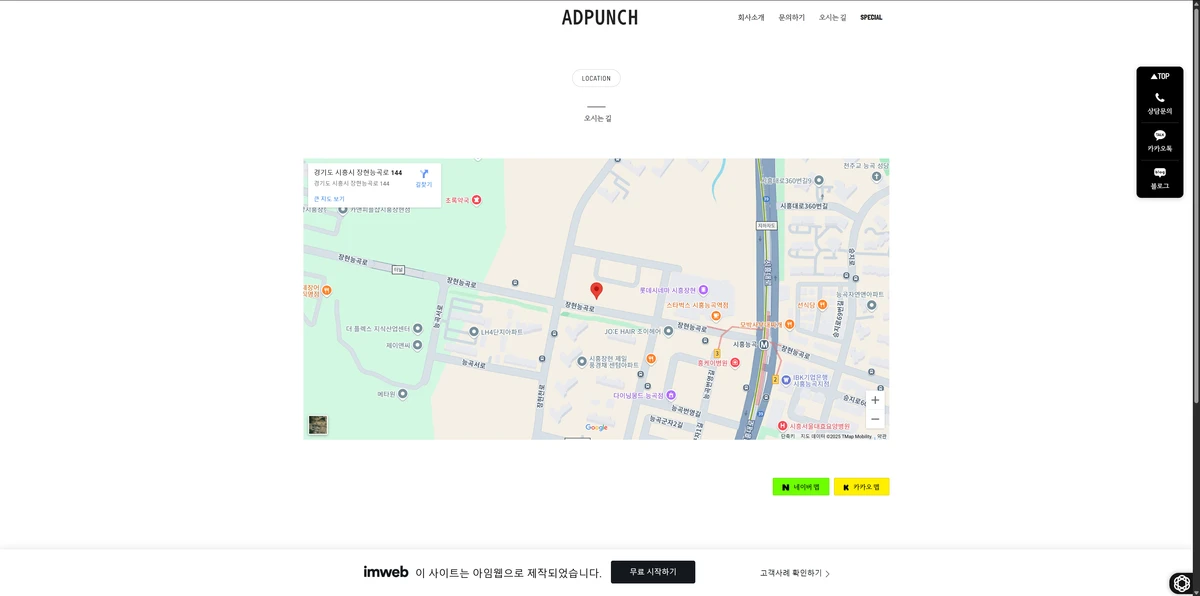
Task: Open the SPECIAL menu item
Action: (871, 17)
